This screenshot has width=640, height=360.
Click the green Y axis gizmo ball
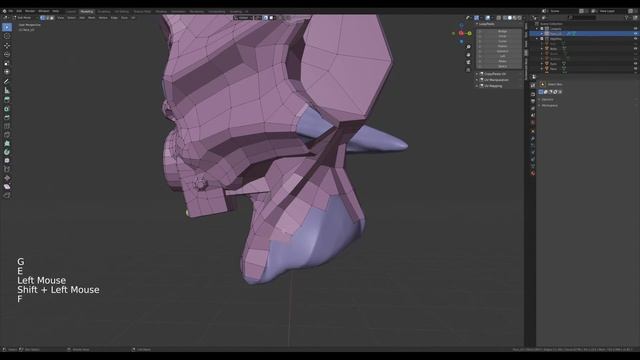(469, 33)
